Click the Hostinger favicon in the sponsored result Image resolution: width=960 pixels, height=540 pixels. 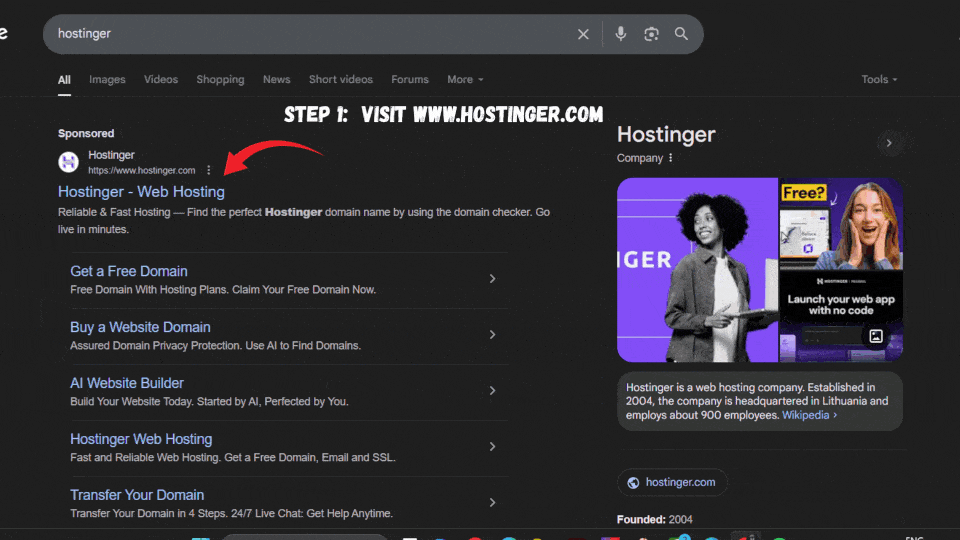coord(69,162)
